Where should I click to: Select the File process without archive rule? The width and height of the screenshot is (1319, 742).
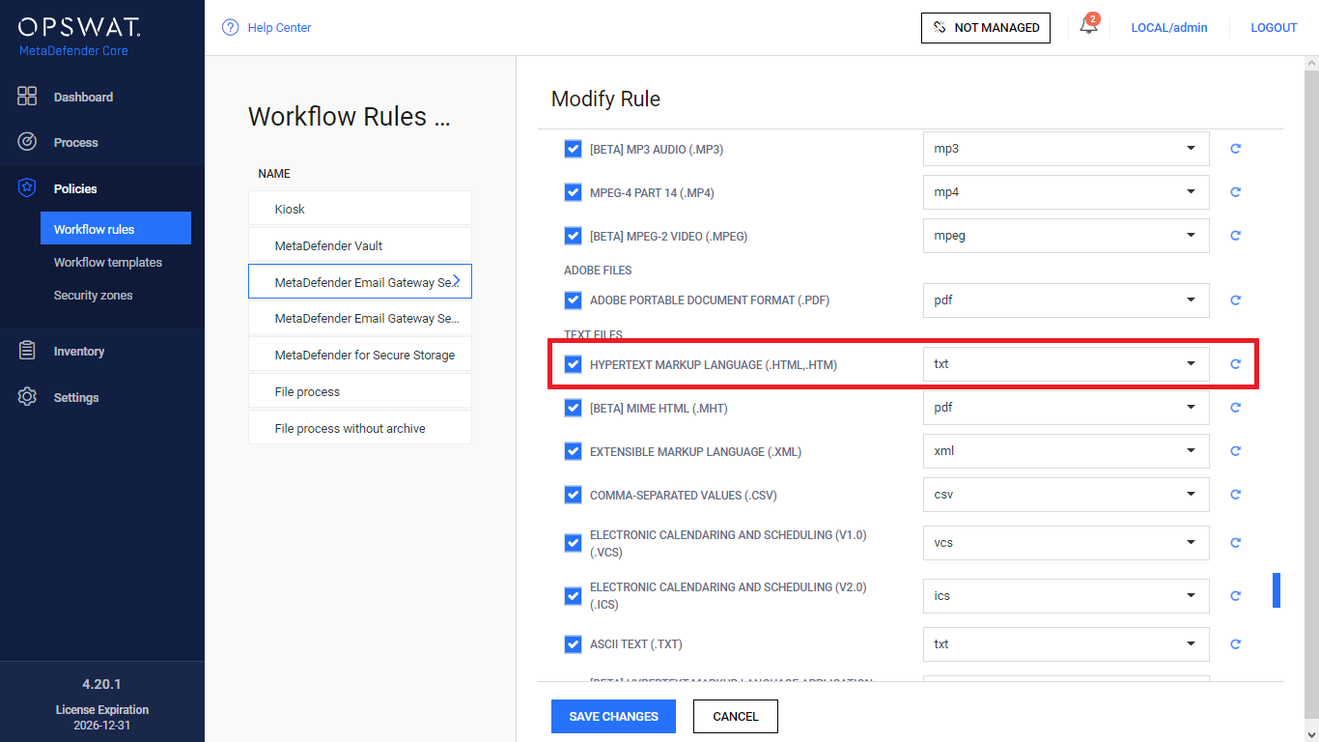pos(360,428)
